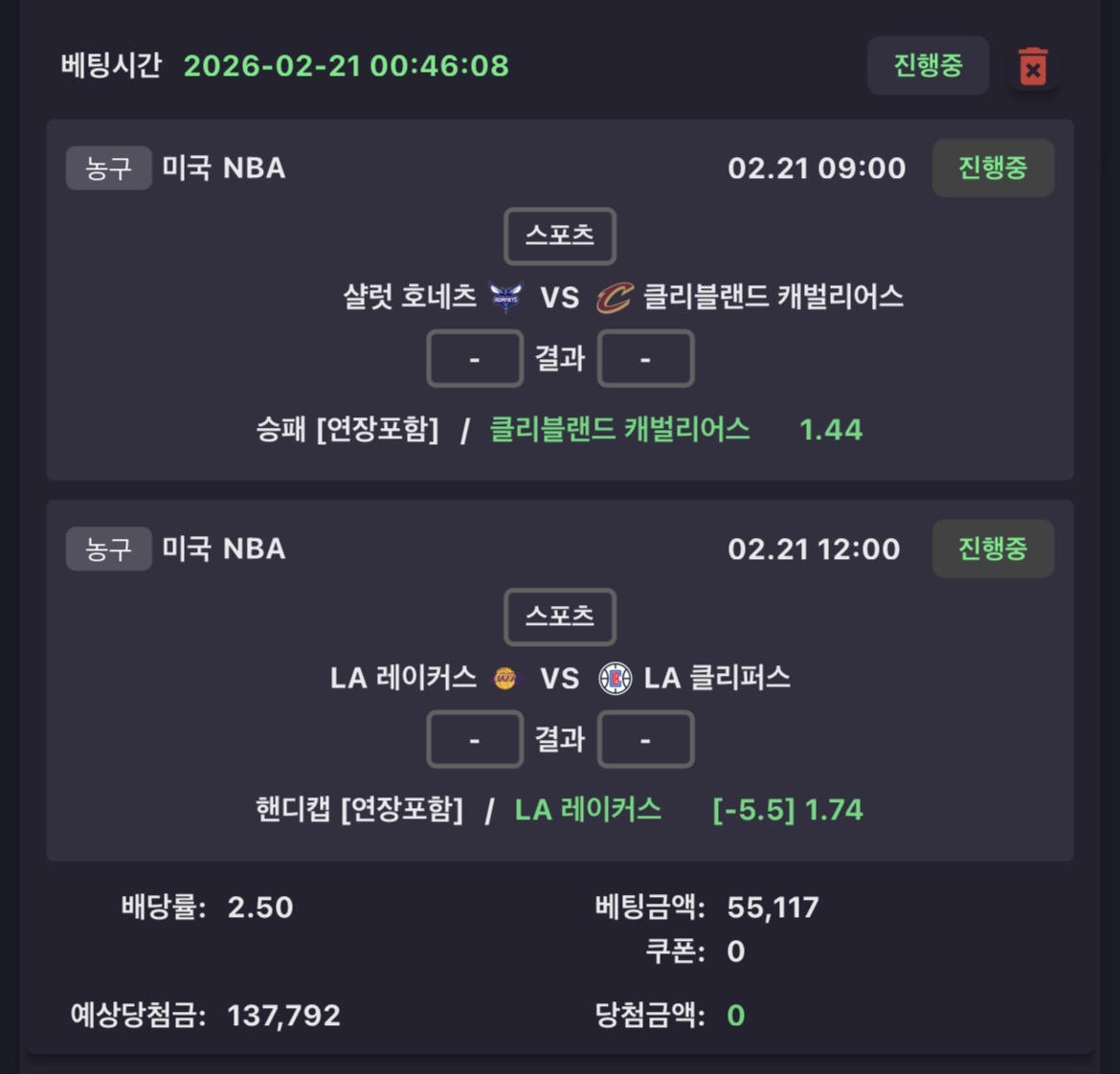The height and width of the screenshot is (1074, 1120).
Task: Click the Cavaliers score result box
Action: [x=645, y=359]
